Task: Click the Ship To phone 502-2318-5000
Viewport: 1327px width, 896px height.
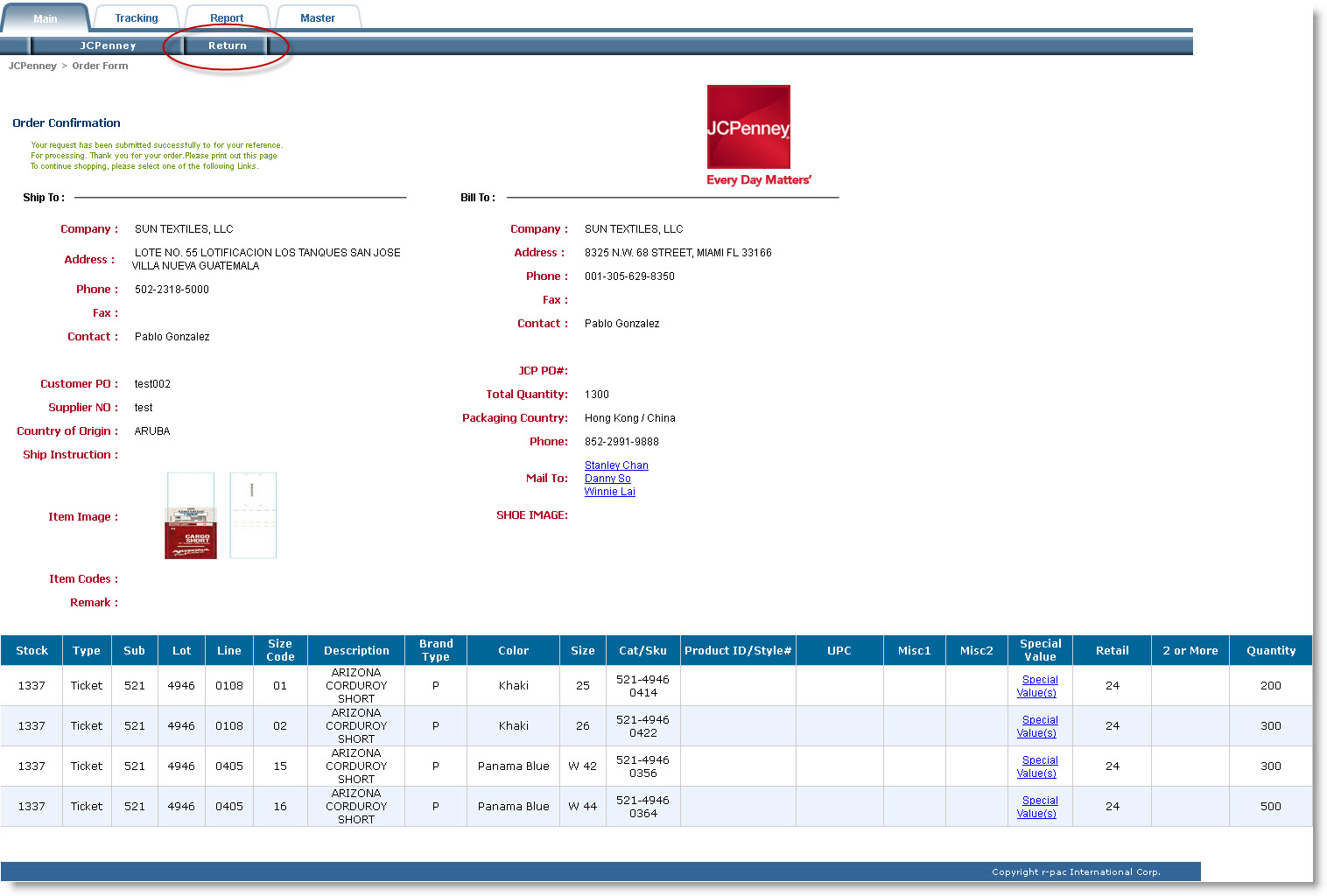Action: [172, 290]
